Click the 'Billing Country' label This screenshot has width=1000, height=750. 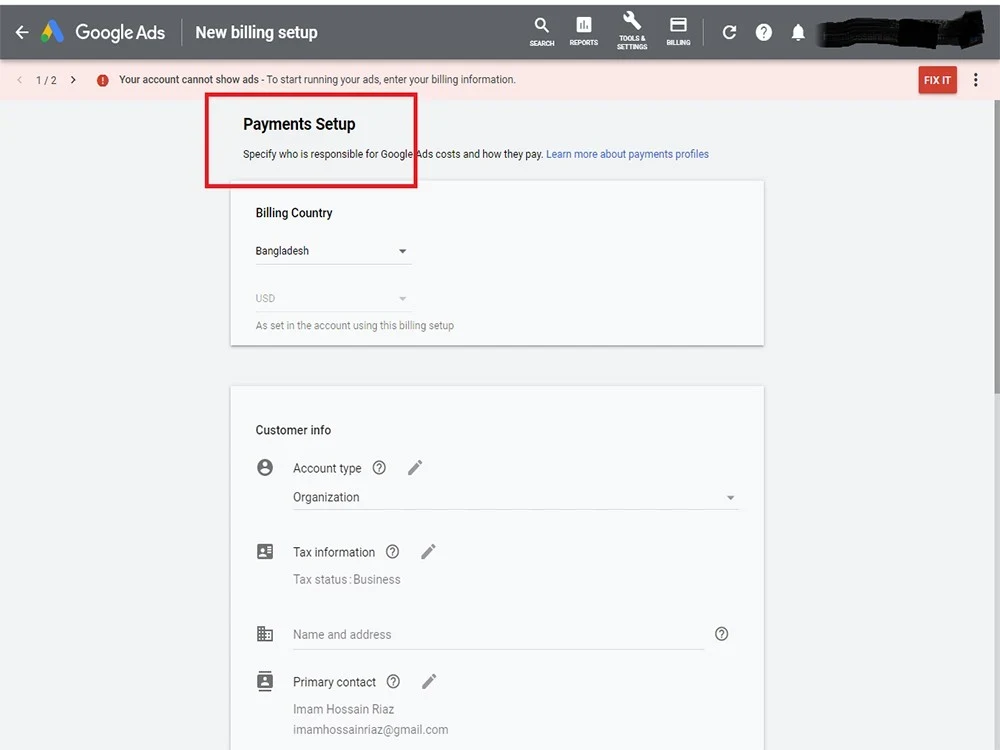294,213
